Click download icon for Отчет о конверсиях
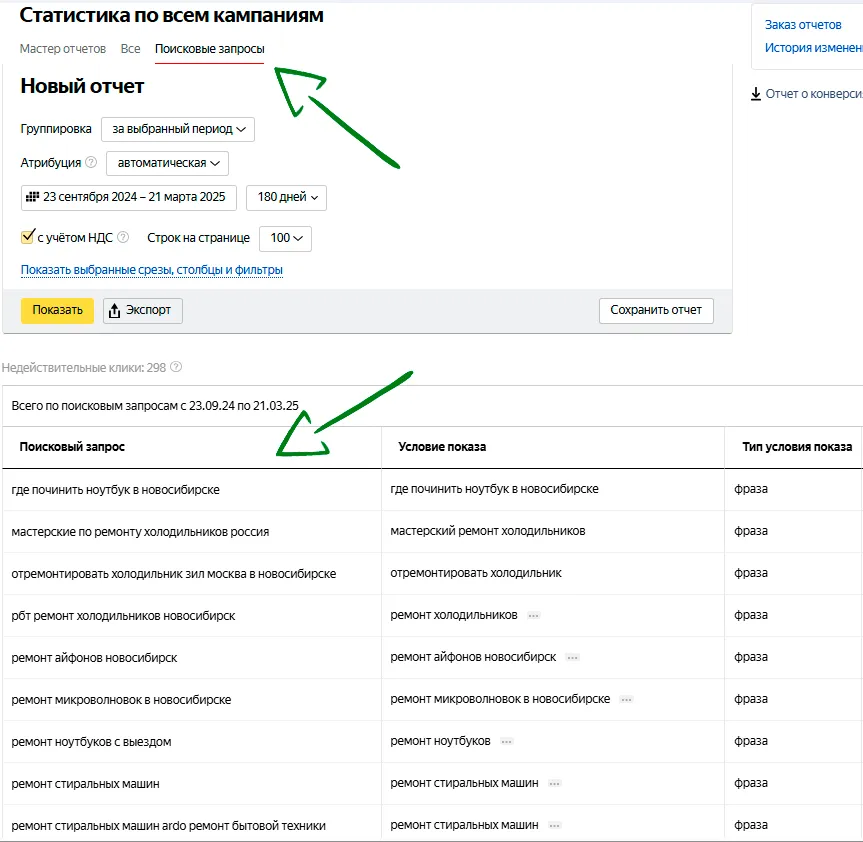The image size is (863, 842). tap(756, 94)
